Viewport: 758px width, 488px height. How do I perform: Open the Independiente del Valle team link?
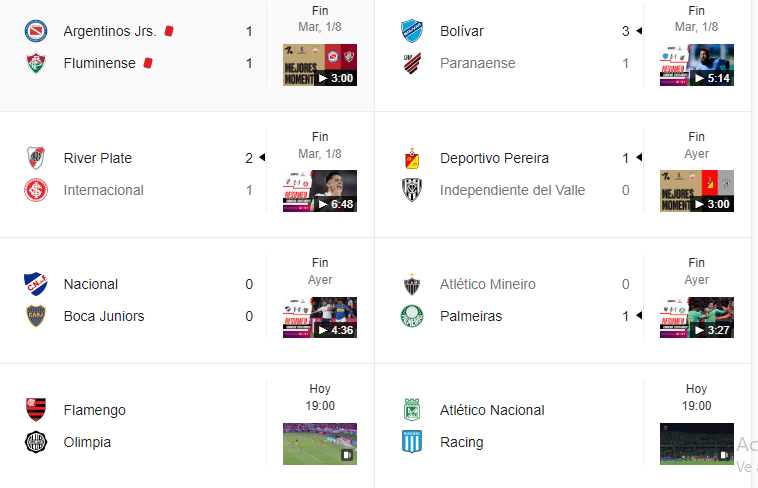click(x=512, y=191)
